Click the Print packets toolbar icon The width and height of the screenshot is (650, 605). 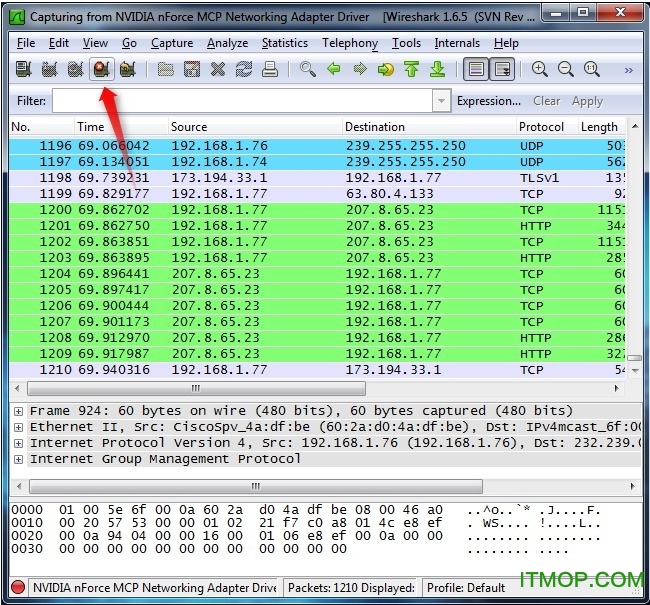pos(269,70)
